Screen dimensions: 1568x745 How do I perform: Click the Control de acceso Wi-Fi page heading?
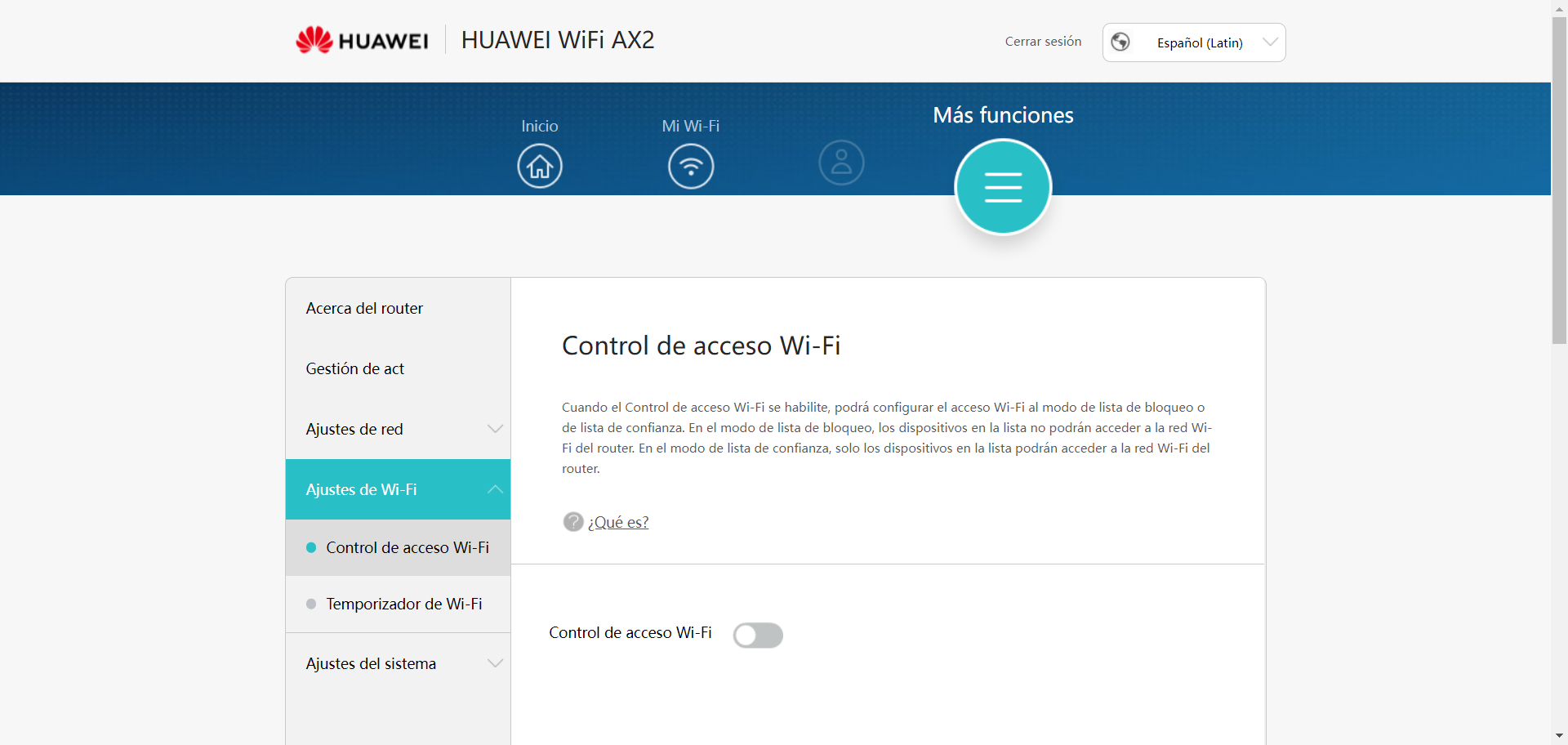(x=702, y=346)
